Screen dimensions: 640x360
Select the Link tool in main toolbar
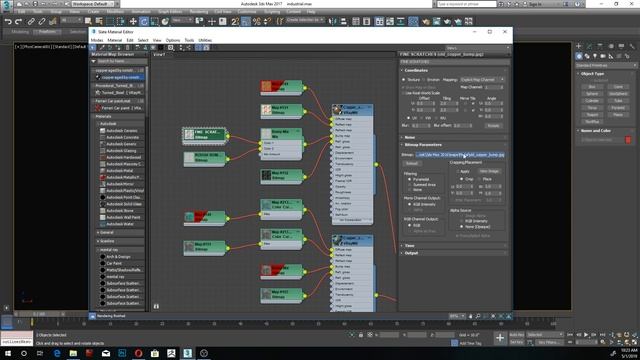[31, 21]
